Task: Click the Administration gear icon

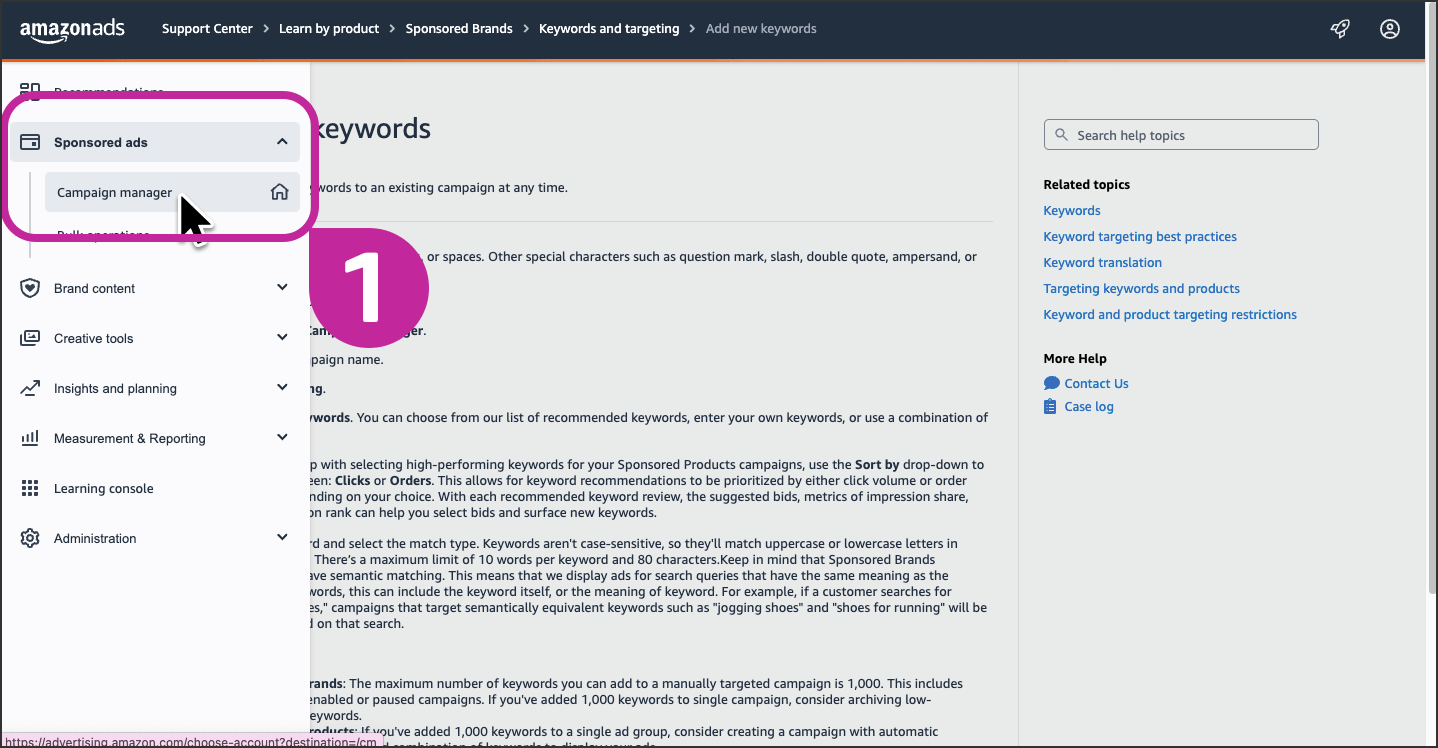Action: (30, 538)
